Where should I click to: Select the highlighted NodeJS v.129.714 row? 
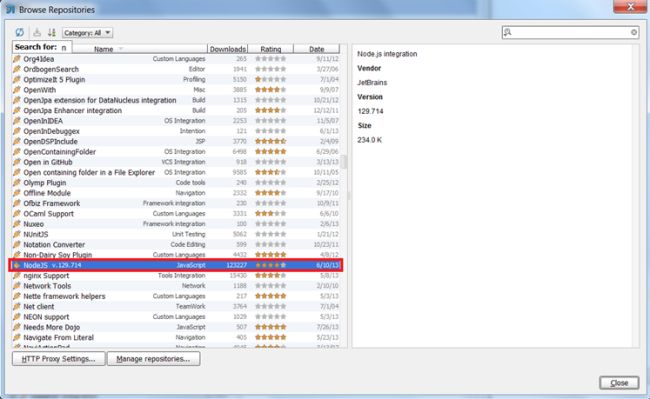176,265
